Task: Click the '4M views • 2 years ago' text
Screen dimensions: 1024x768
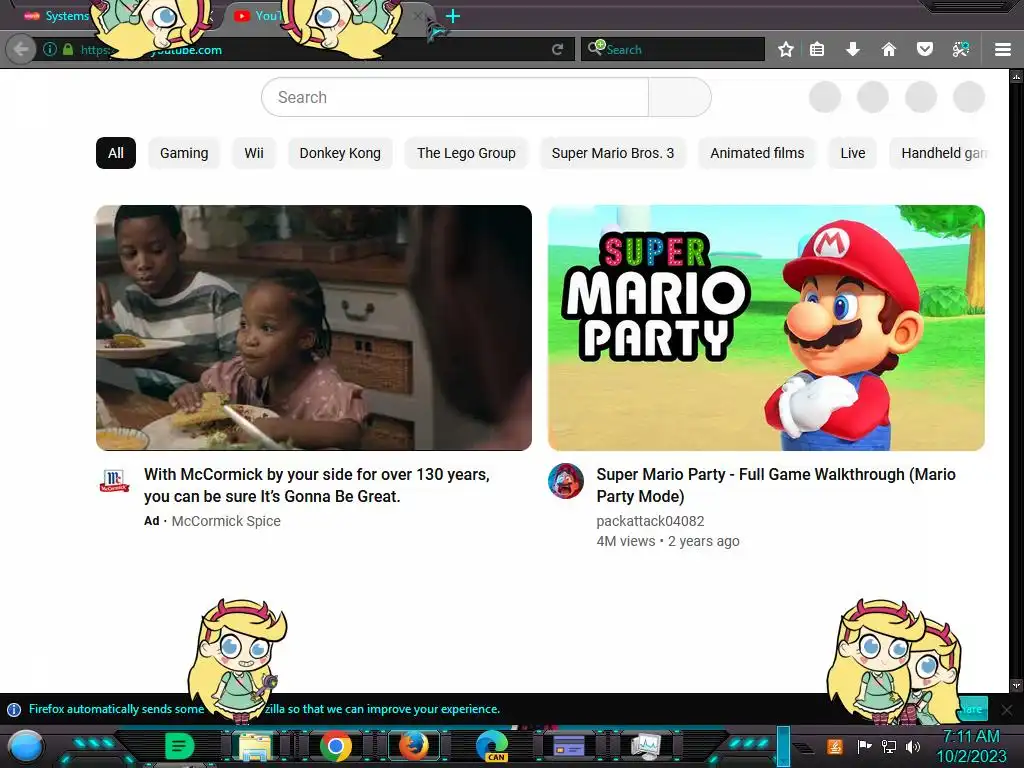Action: [x=668, y=541]
